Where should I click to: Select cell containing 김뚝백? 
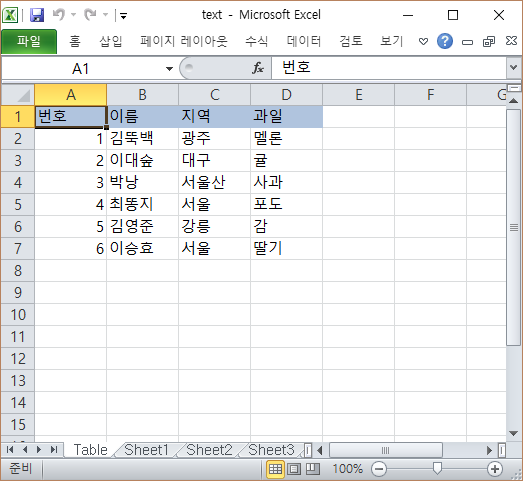pos(142,138)
